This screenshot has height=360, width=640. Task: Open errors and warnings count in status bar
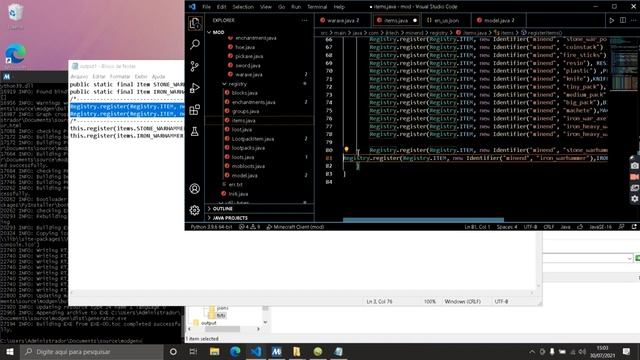(x=249, y=227)
